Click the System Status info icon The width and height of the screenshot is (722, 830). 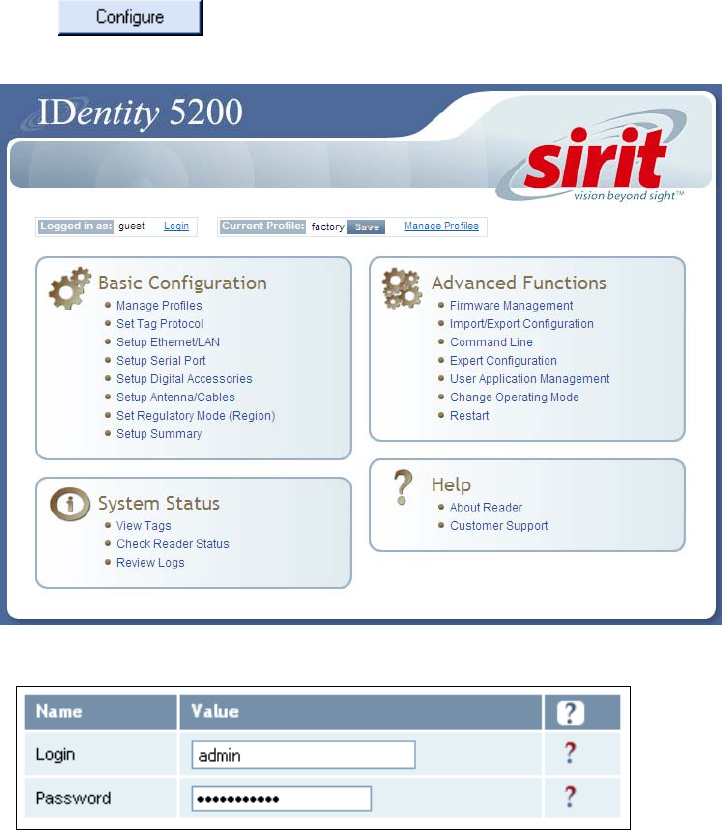click(x=70, y=503)
